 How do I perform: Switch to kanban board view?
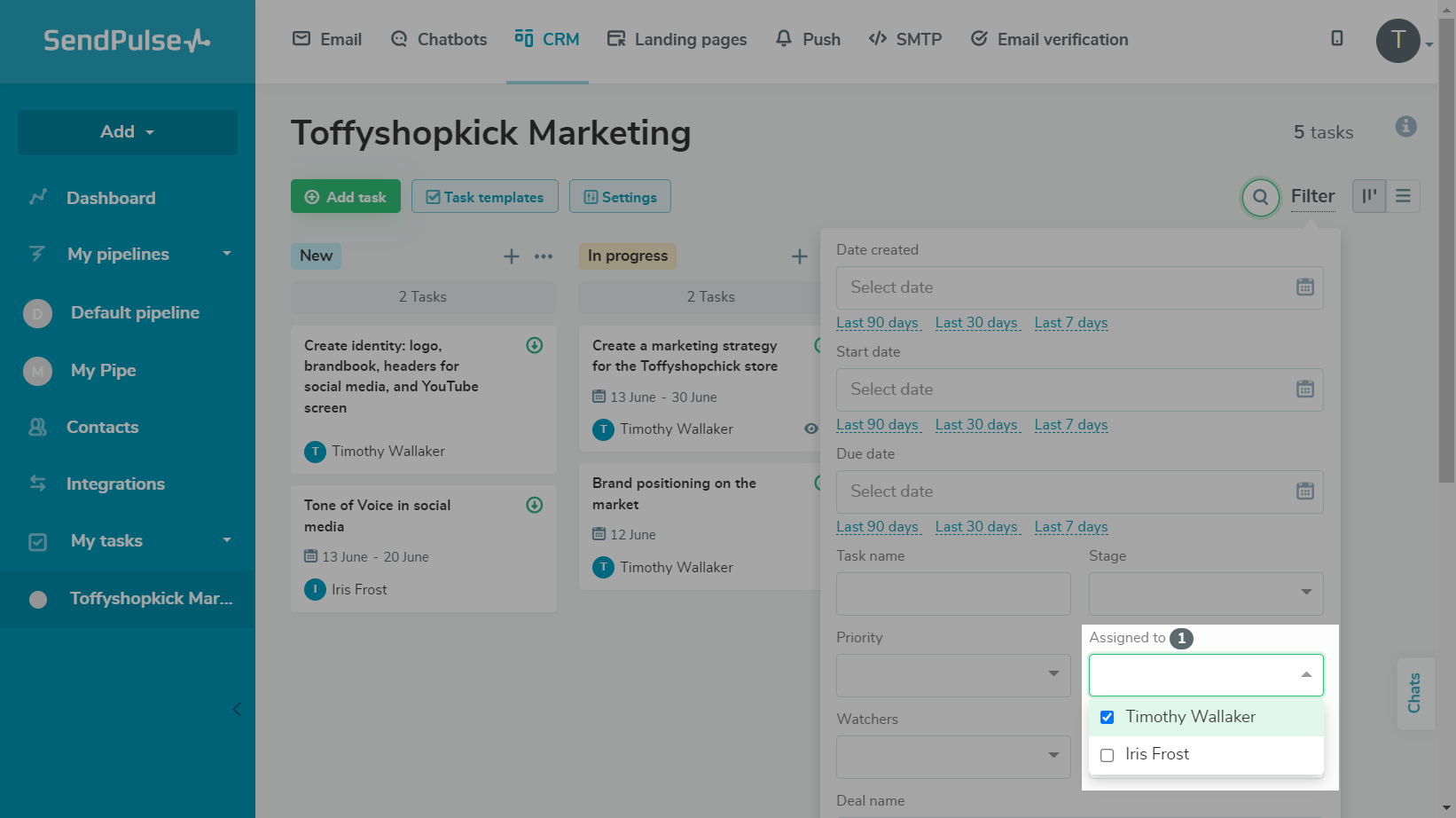point(1369,196)
